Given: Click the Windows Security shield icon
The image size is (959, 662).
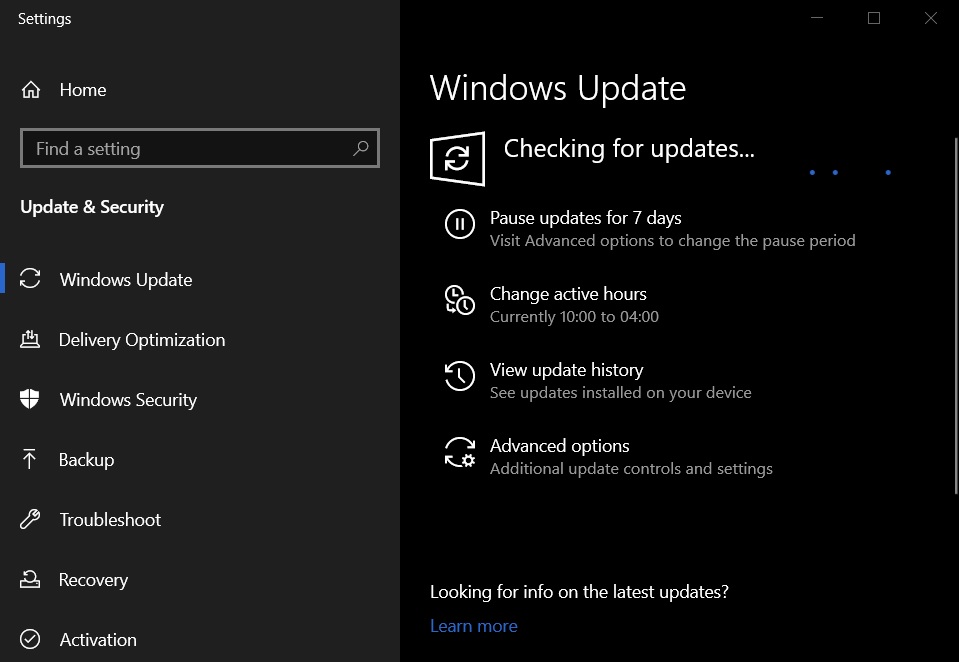Looking at the screenshot, I should coord(30,400).
